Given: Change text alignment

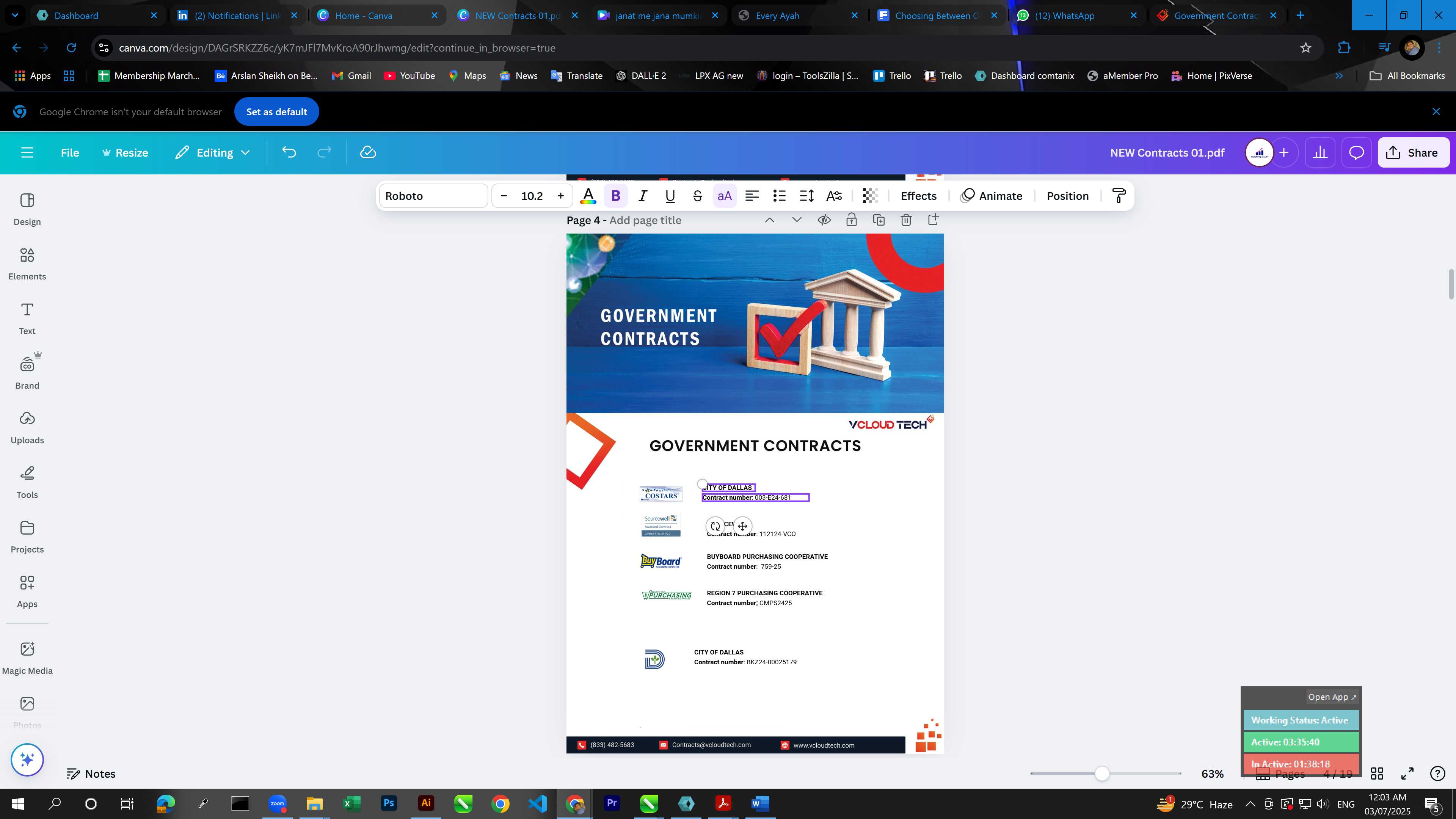Looking at the screenshot, I should [x=752, y=196].
